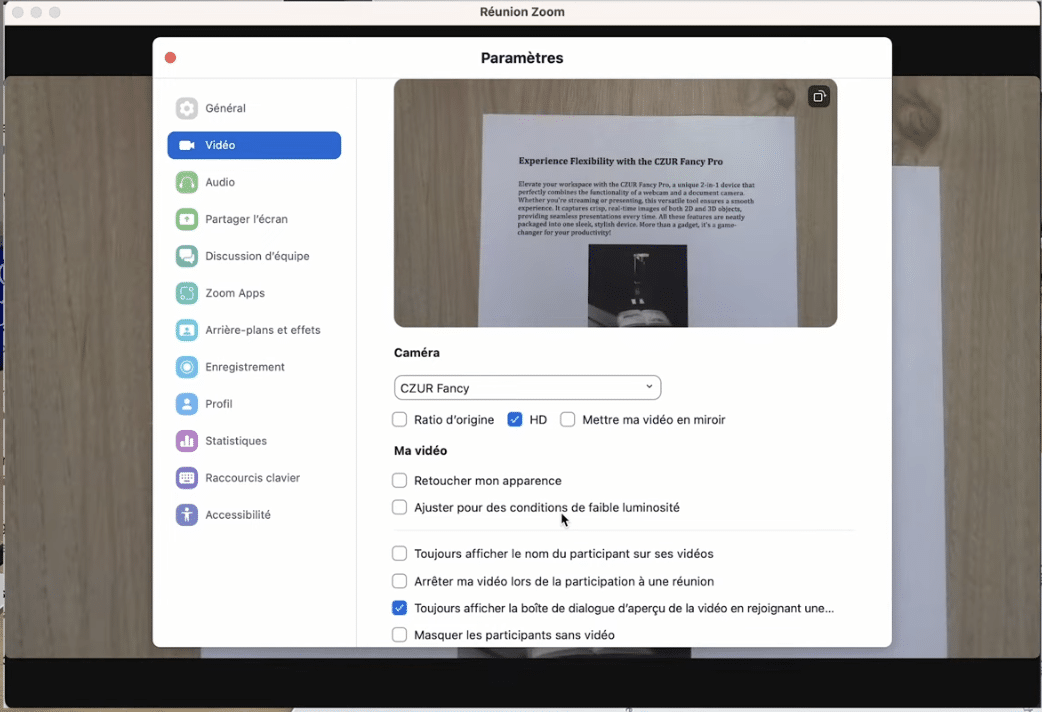Uncheck the HD checkbox
The image size is (1042, 712).
click(515, 420)
